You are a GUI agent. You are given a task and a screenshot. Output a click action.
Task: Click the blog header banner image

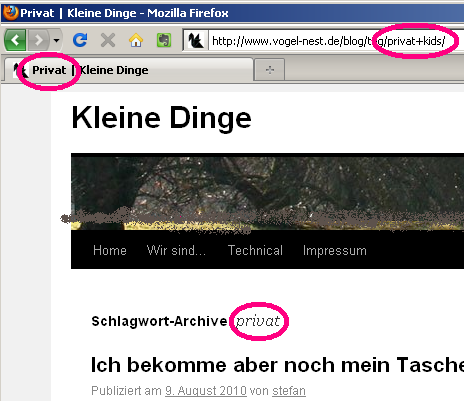click(x=267, y=193)
